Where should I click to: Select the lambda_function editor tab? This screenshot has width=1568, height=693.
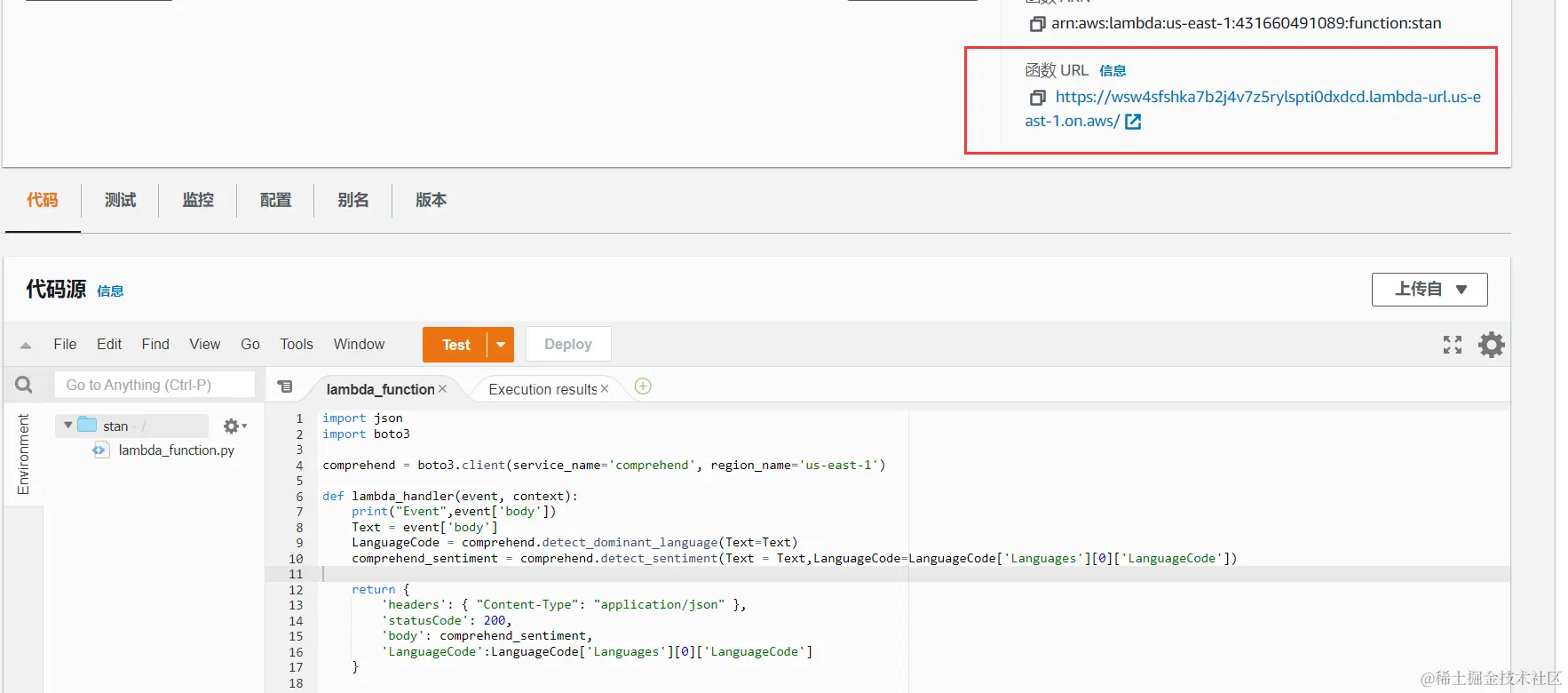coord(380,389)
